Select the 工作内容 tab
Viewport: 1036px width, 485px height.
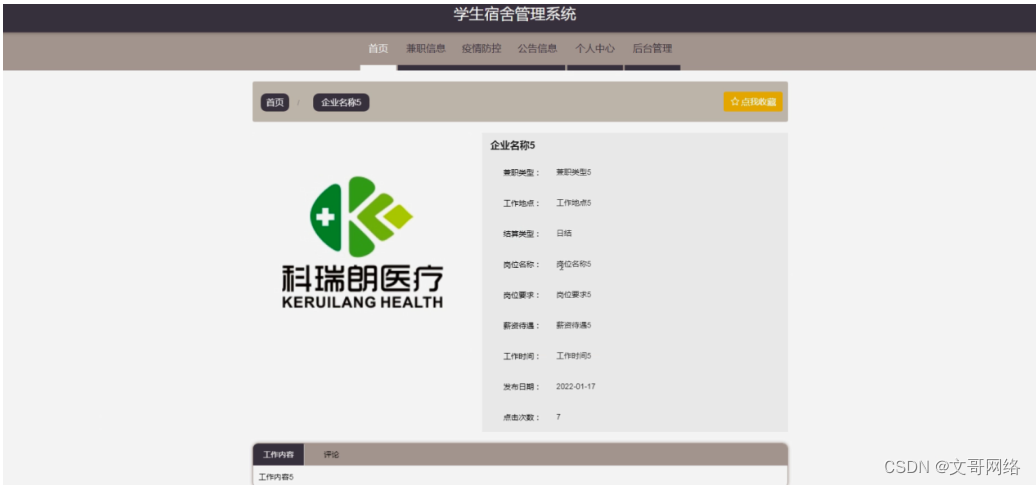point(278,455)
